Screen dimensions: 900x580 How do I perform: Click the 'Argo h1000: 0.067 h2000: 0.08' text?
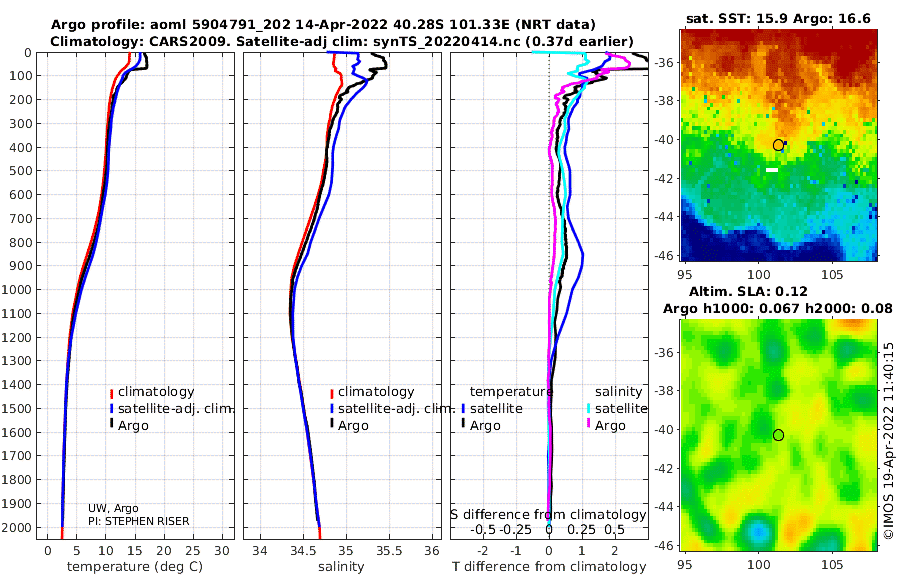pos(778,308)
